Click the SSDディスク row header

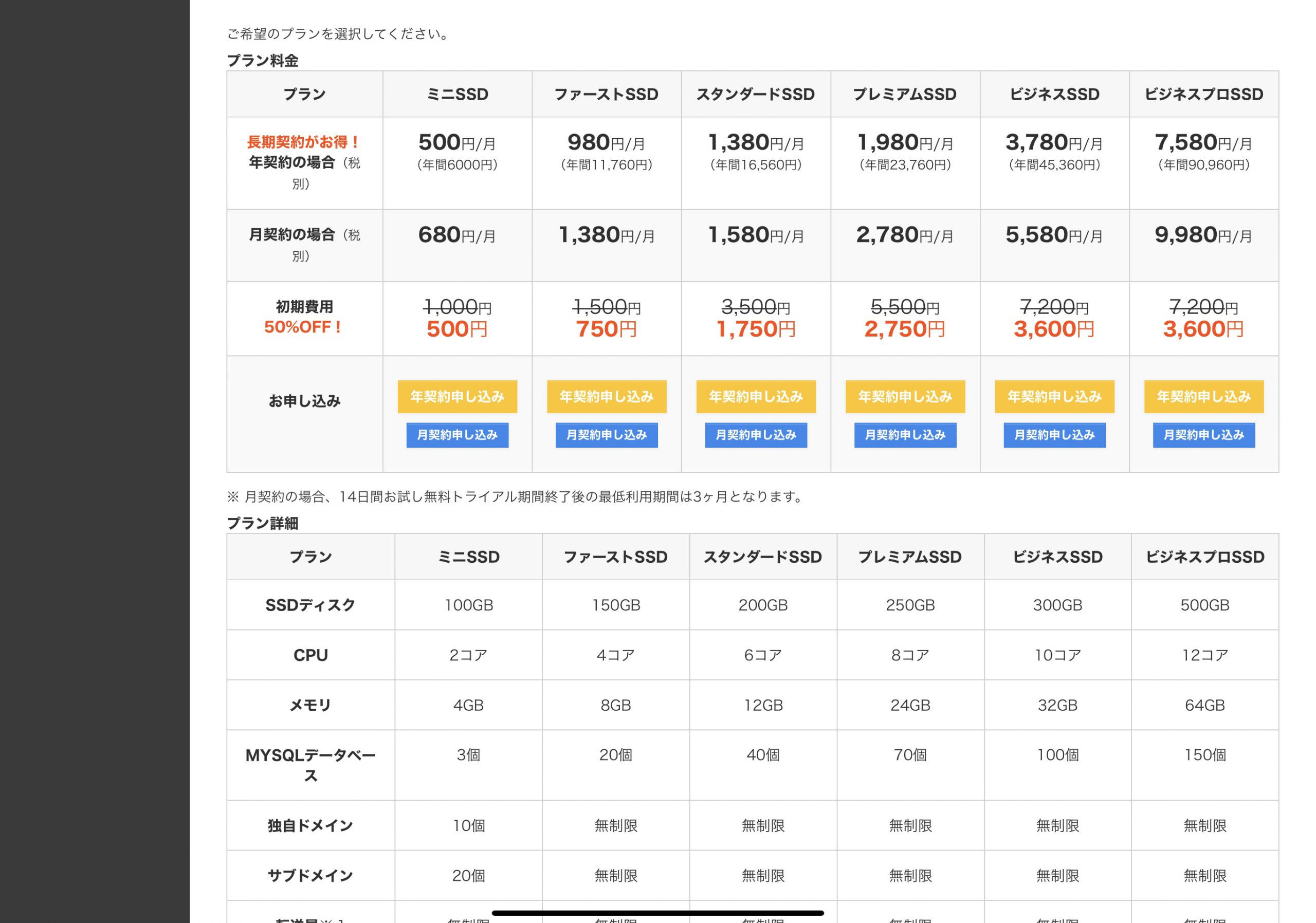[x=310, y=605]
